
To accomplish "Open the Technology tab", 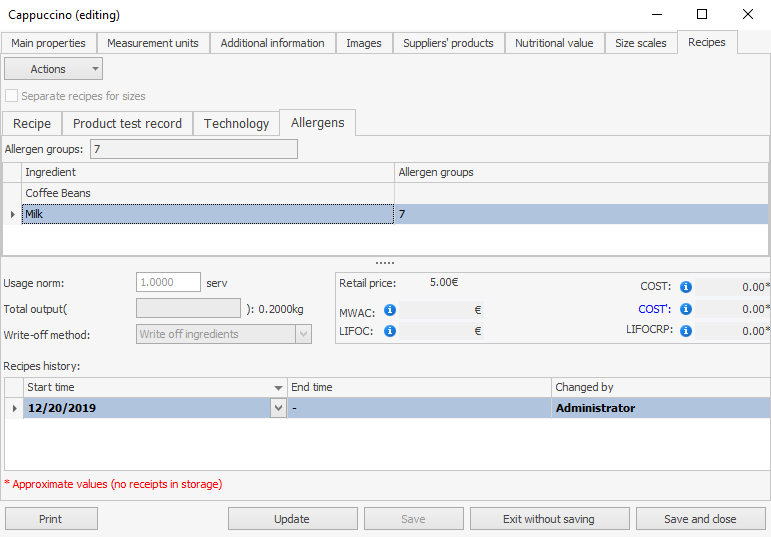I will pyautogui.click(x=236, y=123).
